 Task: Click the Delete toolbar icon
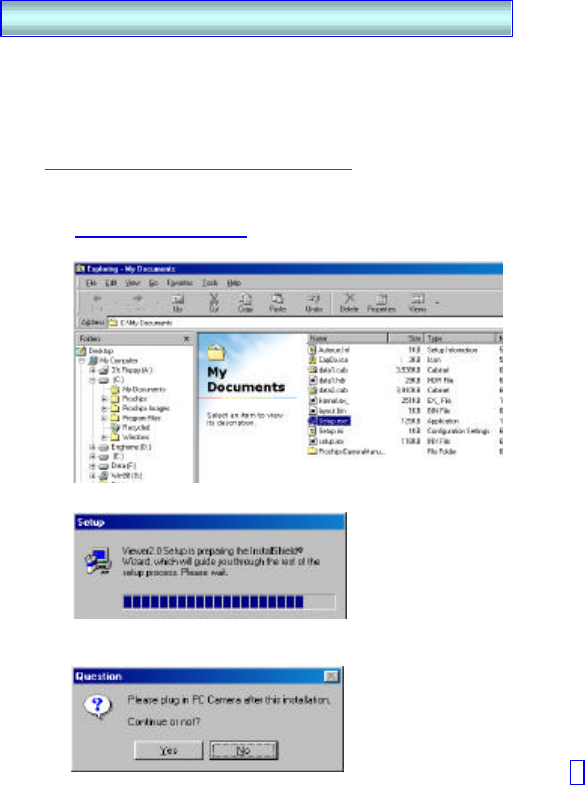[x=349, y=303]
